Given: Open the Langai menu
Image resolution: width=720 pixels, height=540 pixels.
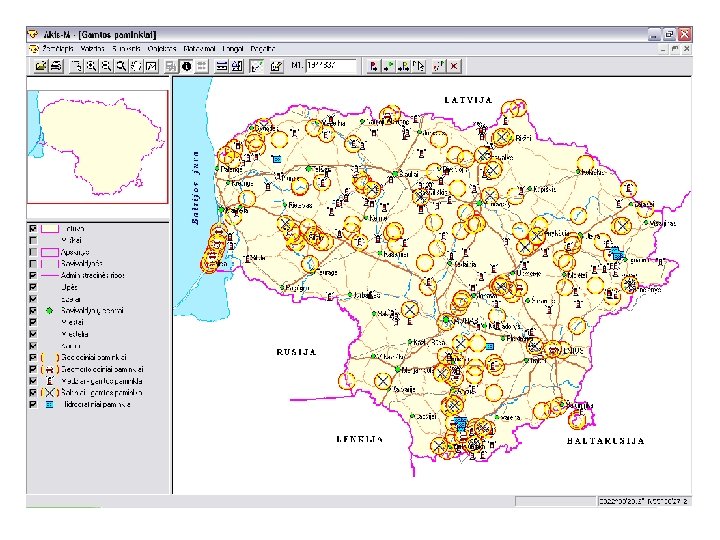Looking at the screenshot, I should click(233, 49).
